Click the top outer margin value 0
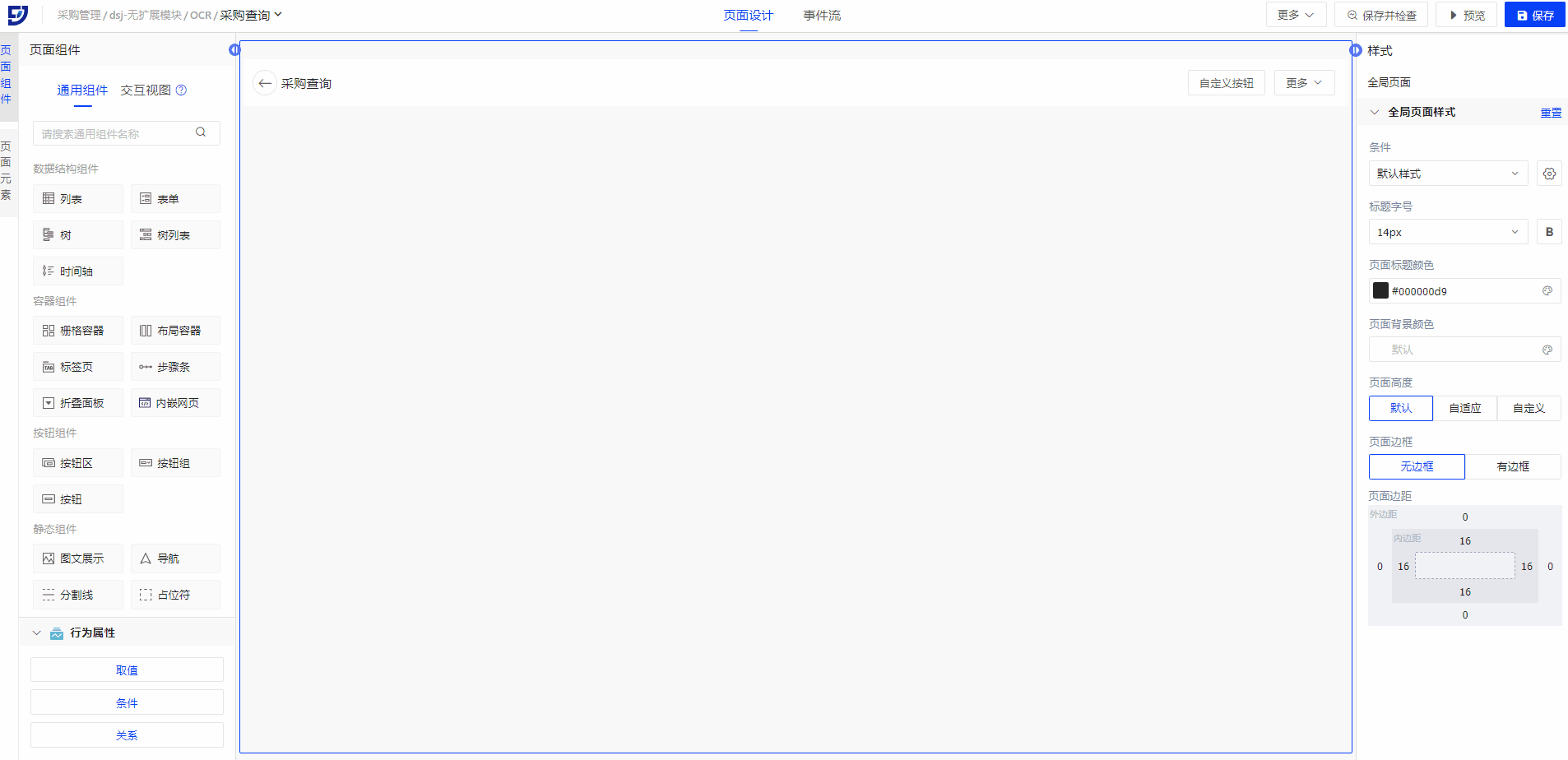 [x=1465, y=517]
